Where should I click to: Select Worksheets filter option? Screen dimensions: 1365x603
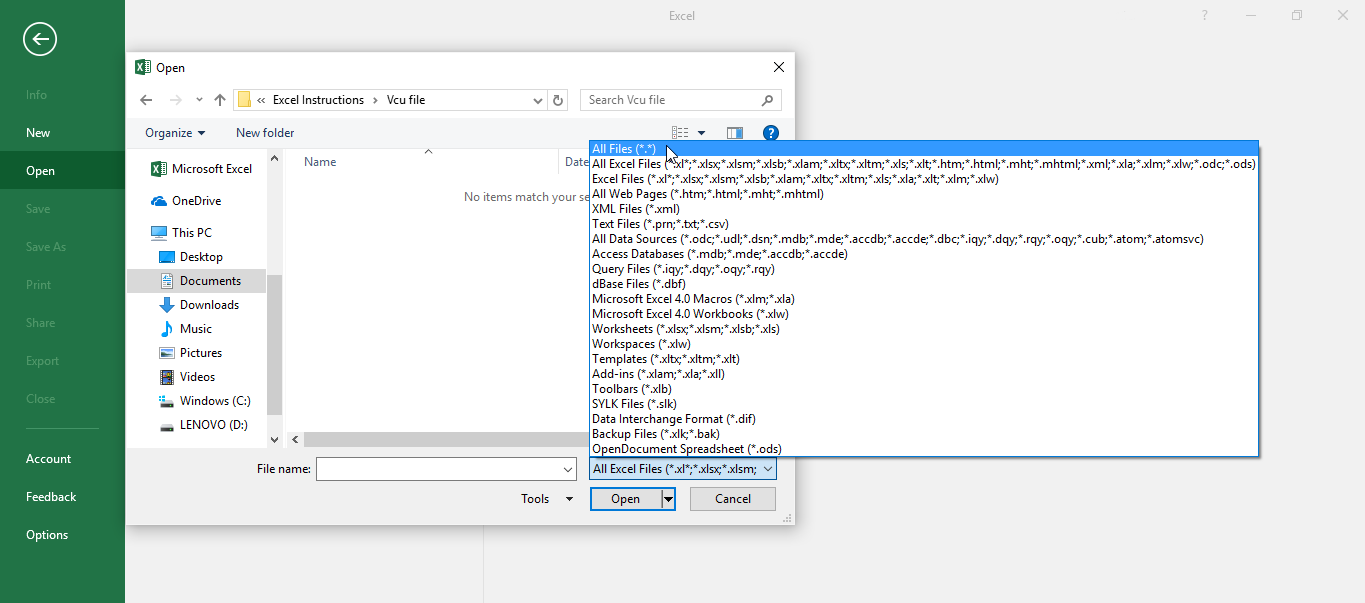[923, 329]
